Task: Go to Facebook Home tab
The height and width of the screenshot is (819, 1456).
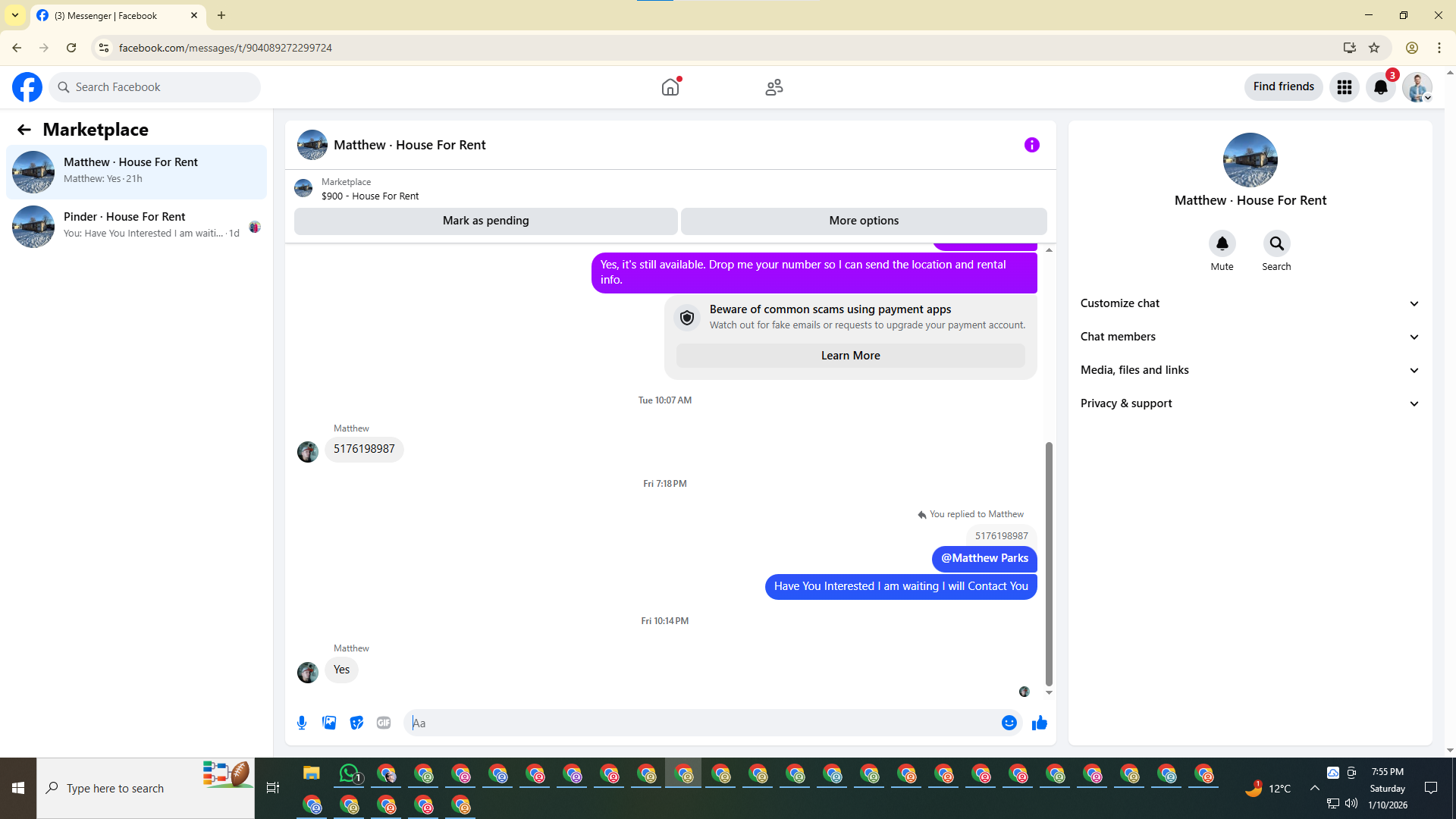Action: [670, 87]
